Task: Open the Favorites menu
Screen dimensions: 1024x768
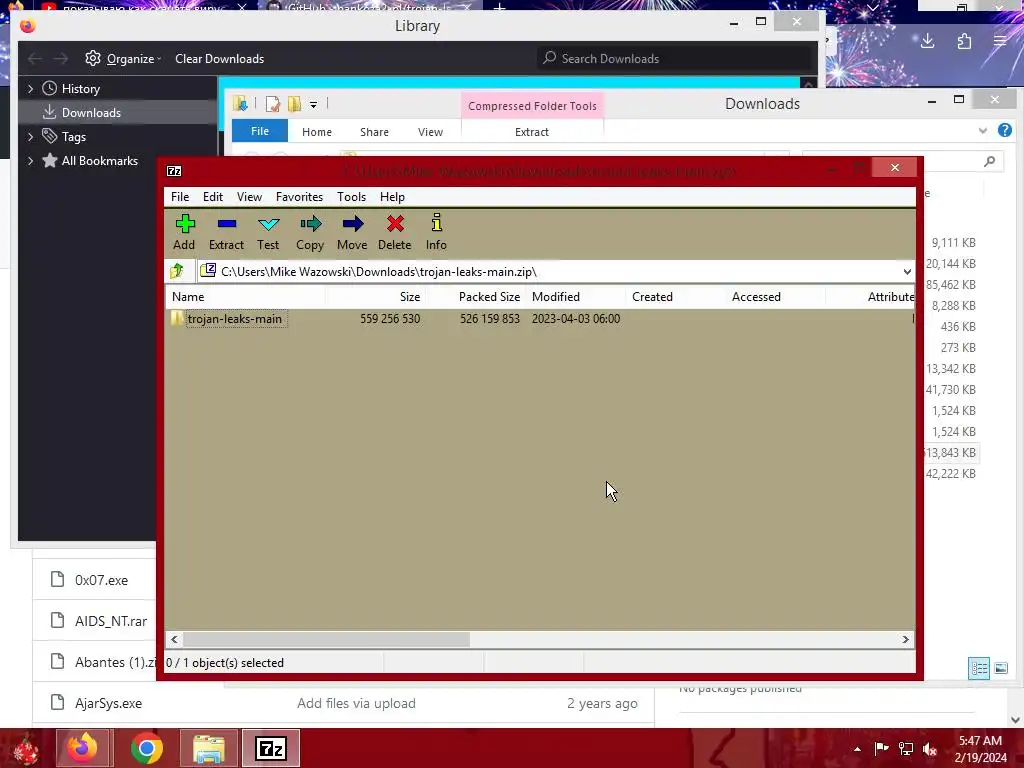Action: point(299,197)
